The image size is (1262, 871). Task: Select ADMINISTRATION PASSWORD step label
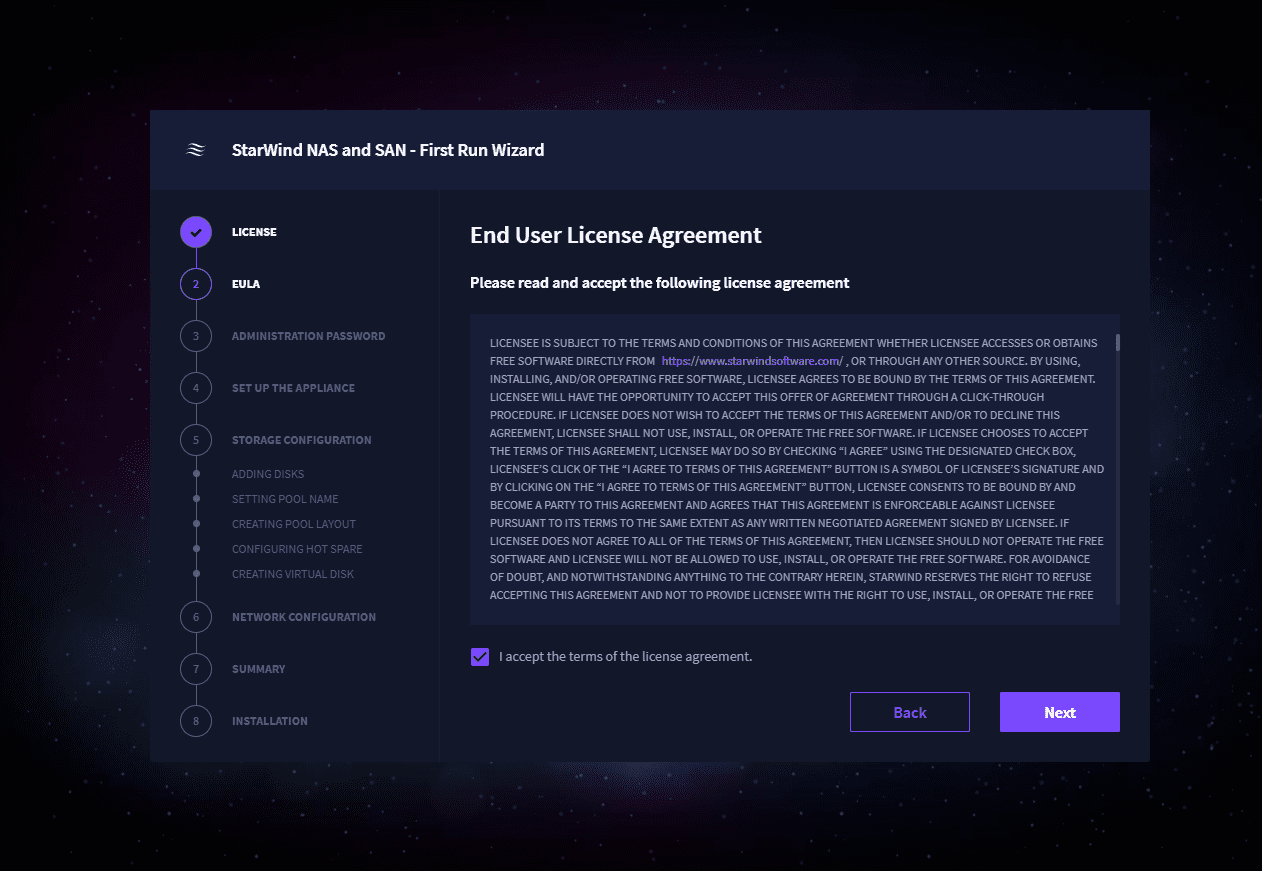308,336
